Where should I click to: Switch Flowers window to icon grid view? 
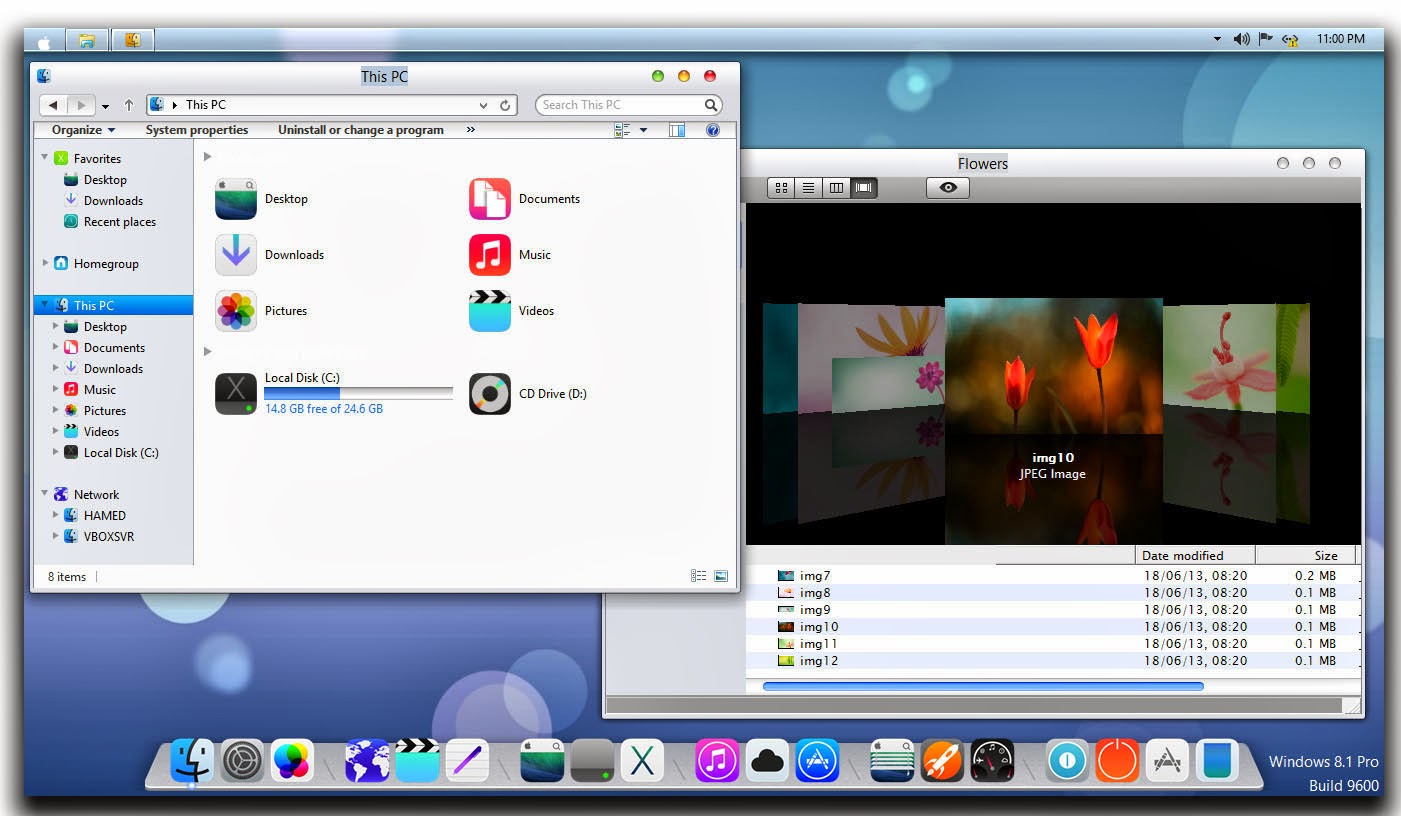781,187
